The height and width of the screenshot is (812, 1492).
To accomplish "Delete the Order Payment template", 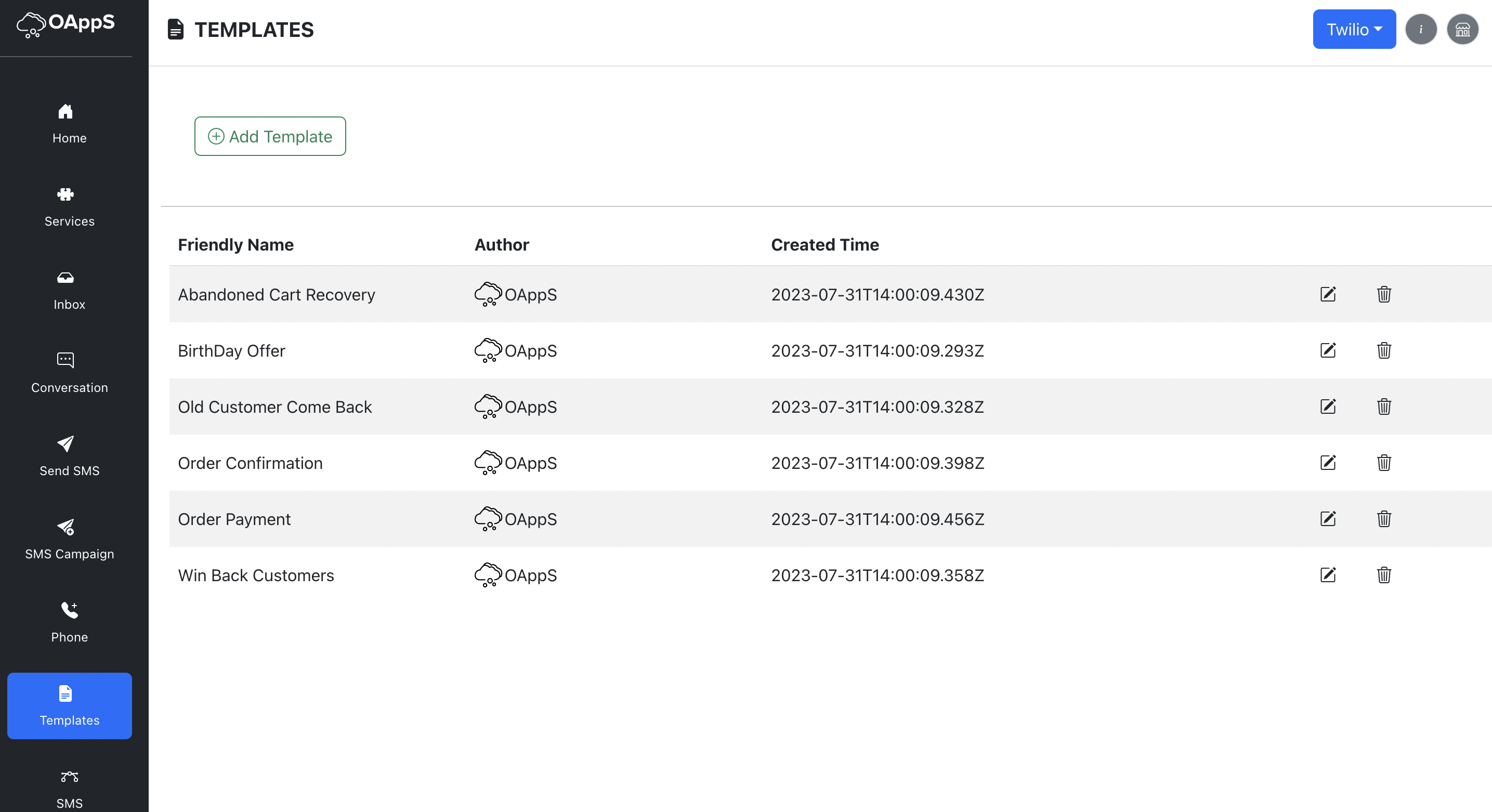I will pos(1384,519).
